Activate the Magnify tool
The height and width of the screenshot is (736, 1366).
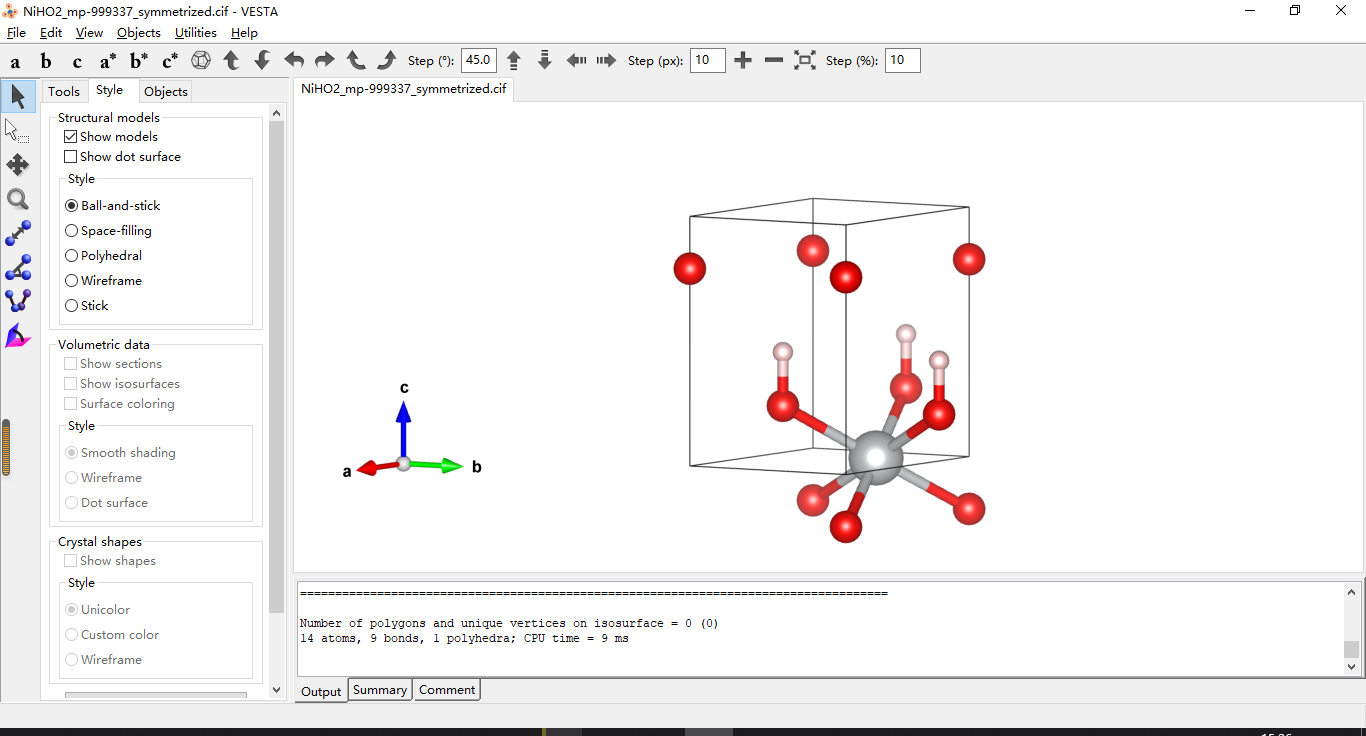[18, 200]
